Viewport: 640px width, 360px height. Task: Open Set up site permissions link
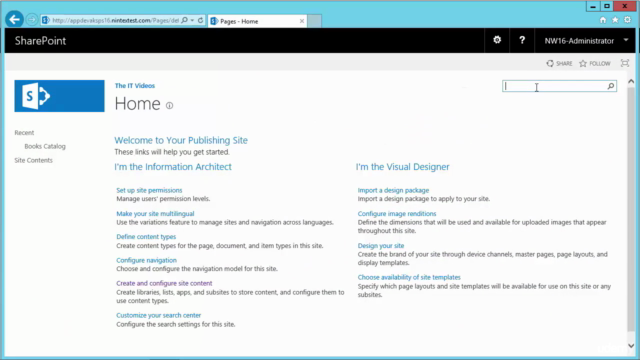(149, 190)
